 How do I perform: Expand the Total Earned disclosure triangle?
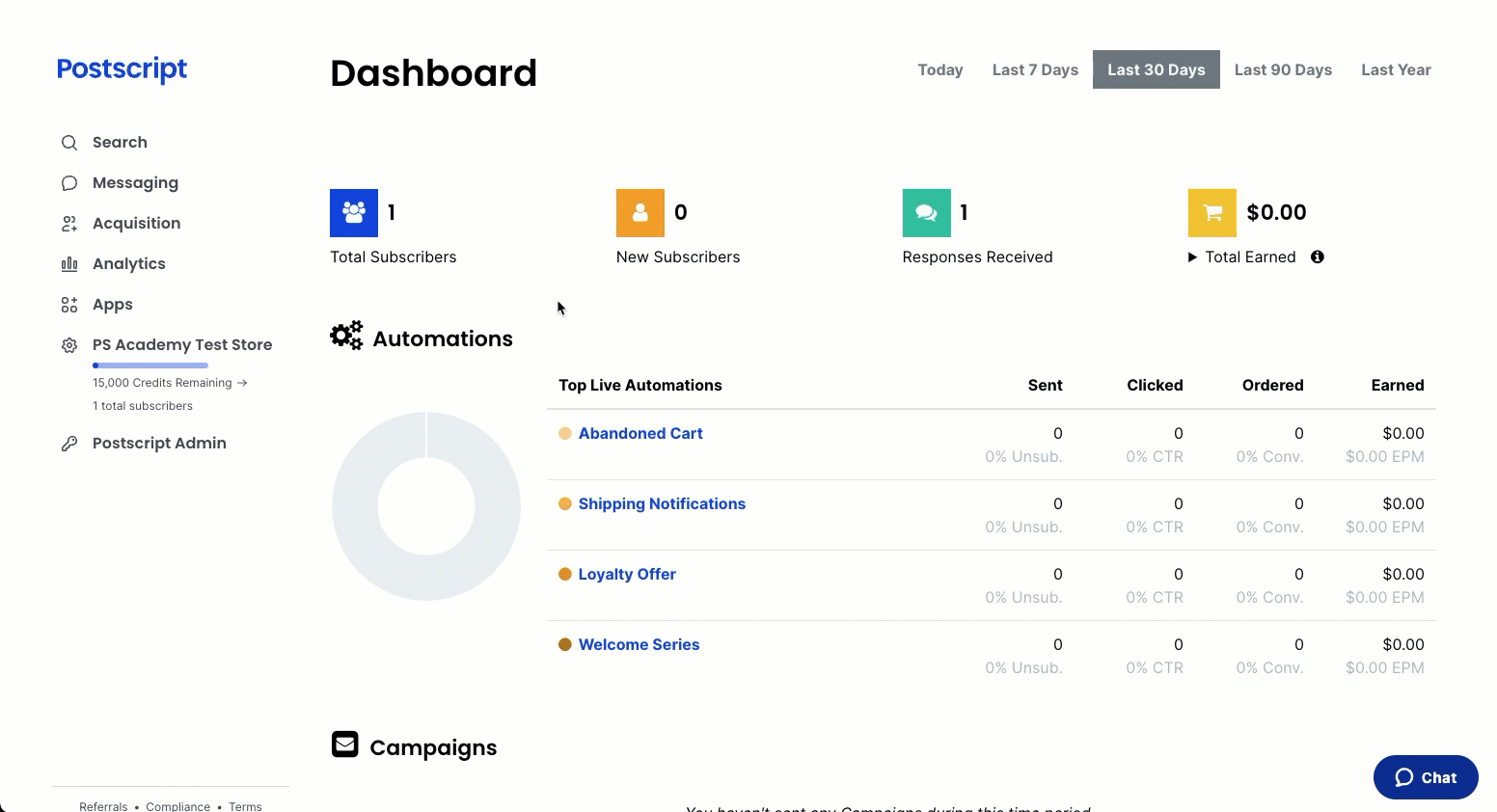click(x=1193, y=257)
